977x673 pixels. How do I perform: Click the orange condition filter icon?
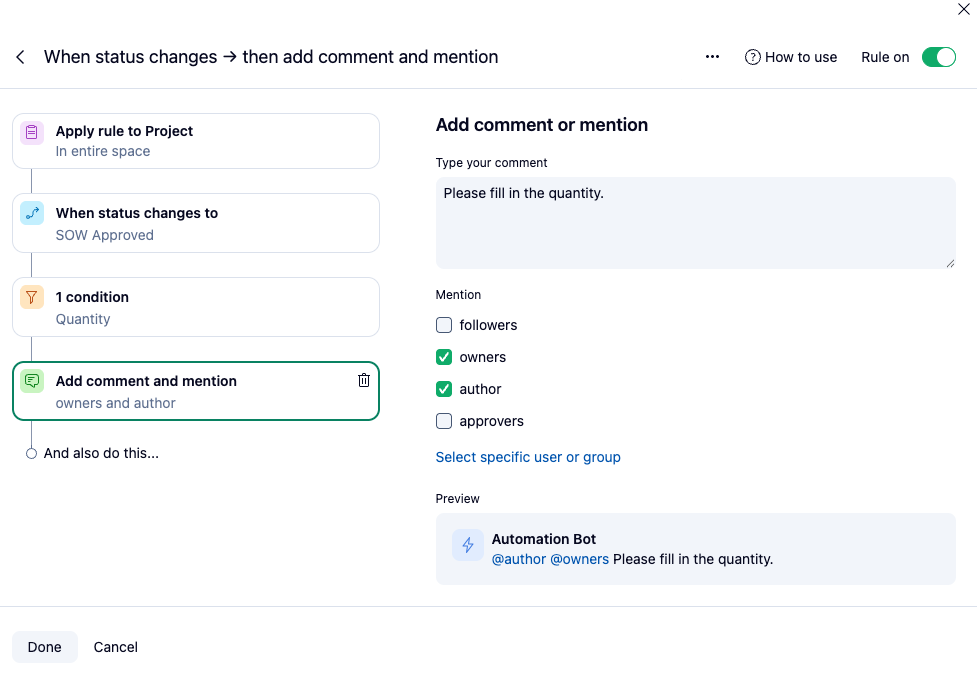[32, 297]
